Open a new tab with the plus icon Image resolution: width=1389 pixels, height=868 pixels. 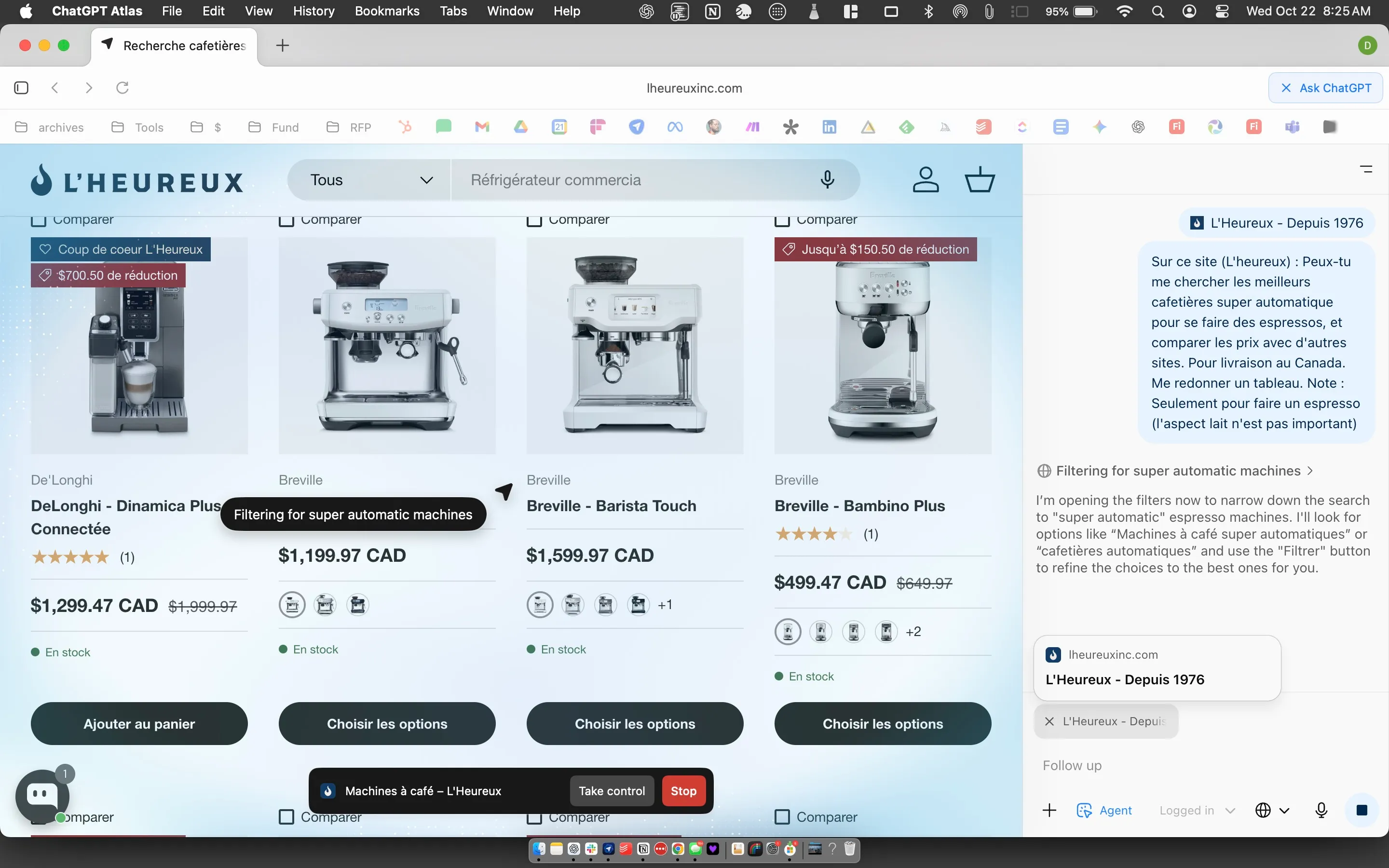tap(283, 45)
